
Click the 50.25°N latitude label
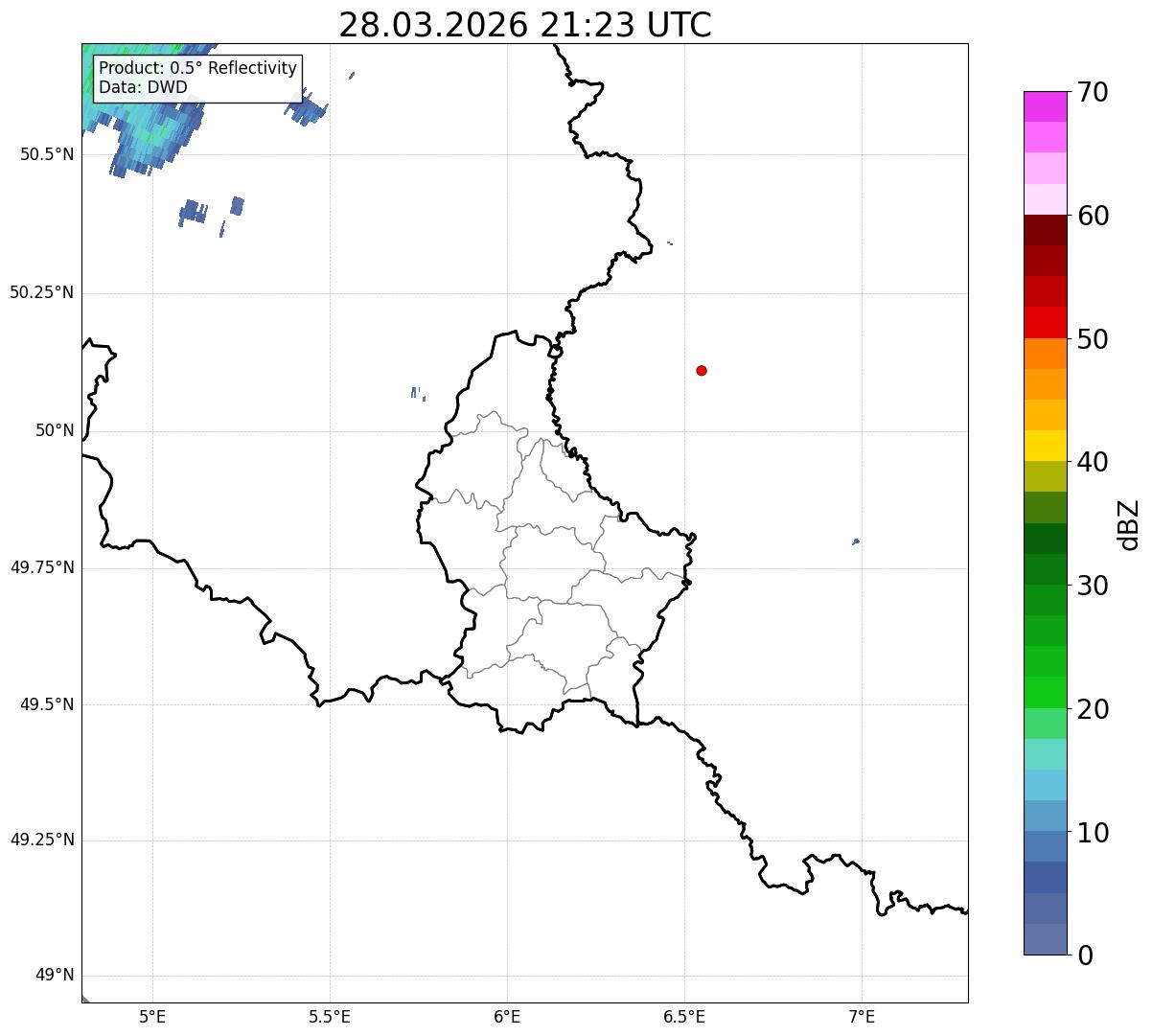pos(41,292)
